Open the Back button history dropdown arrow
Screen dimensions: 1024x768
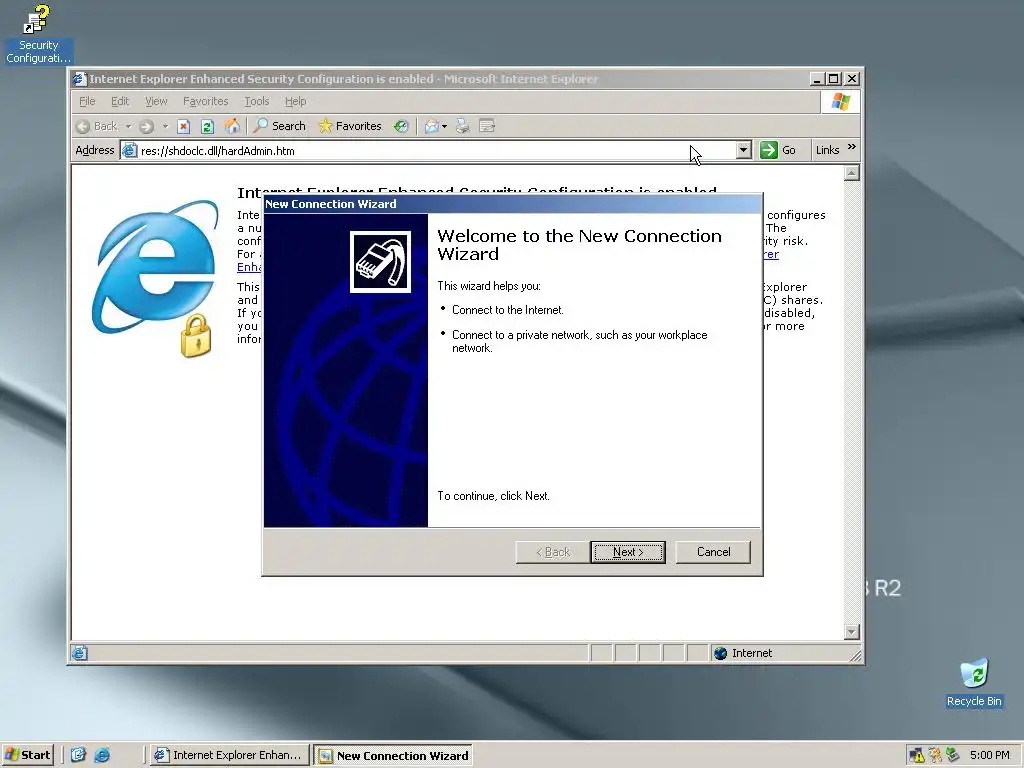(129, 127)
